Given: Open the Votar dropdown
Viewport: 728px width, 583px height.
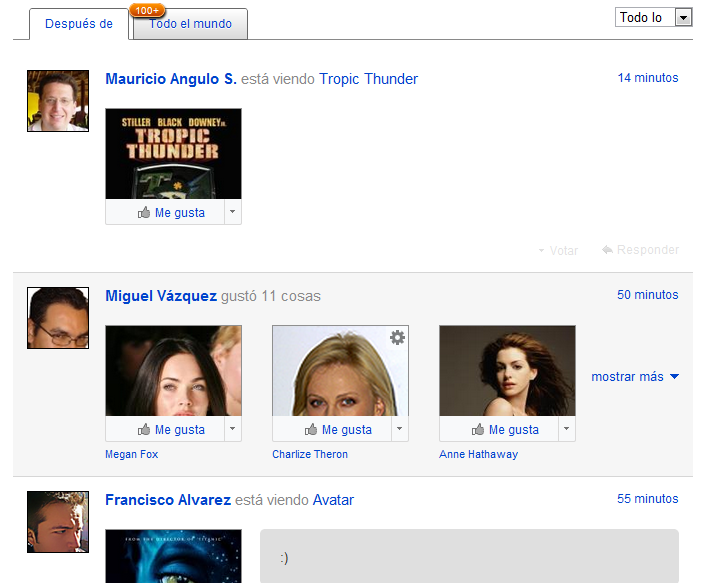Looking at the screenshot, I should coord(558,251).
